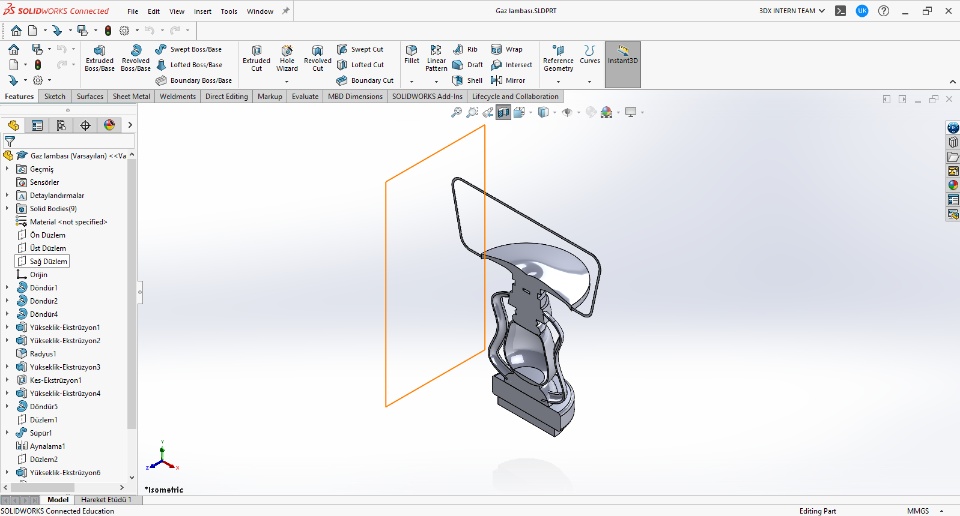The width and height of the screenshot is (960, 516).
Task: Switch to the Sheet Metal tab
Action: (x=131, y=97)
